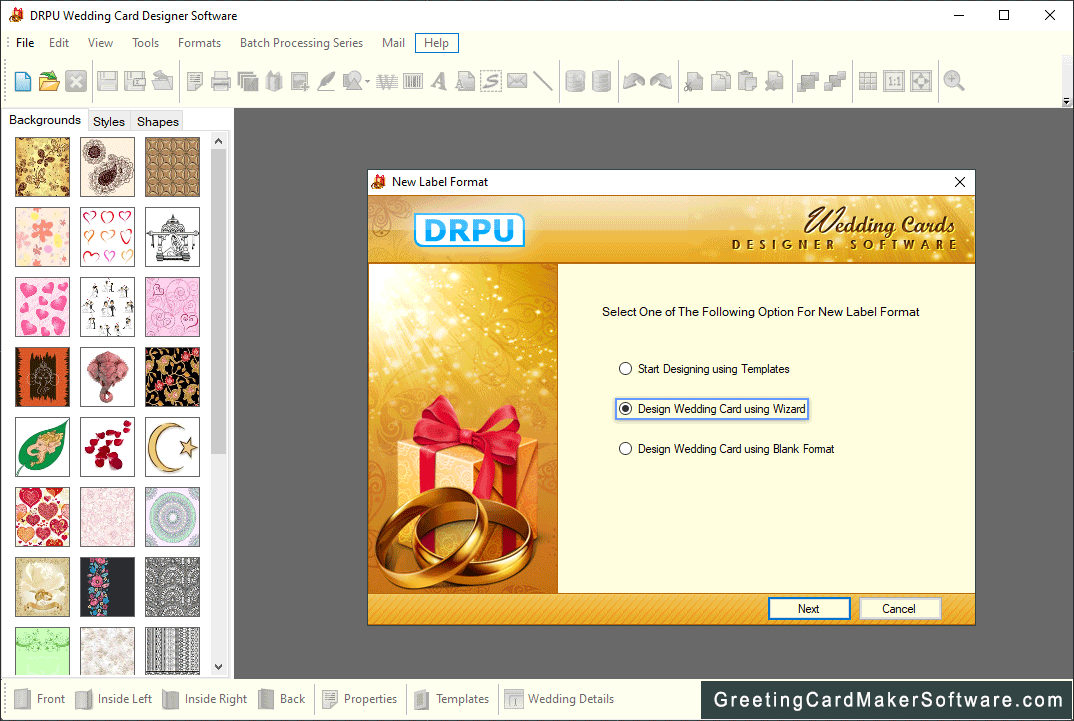Expand toolbar overflow arrow at right edge
The image size is (1074, 721).
click(x=1066, y=101)
